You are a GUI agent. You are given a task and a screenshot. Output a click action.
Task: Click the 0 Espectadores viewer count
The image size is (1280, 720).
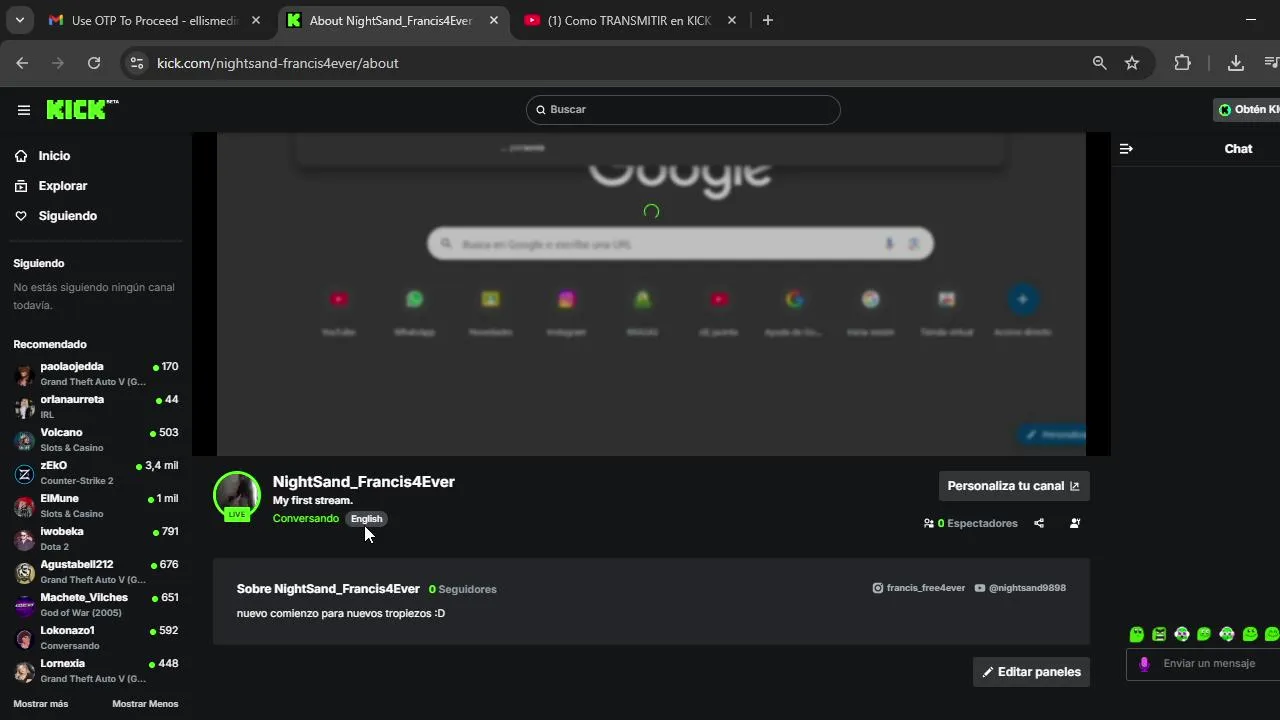970,523
